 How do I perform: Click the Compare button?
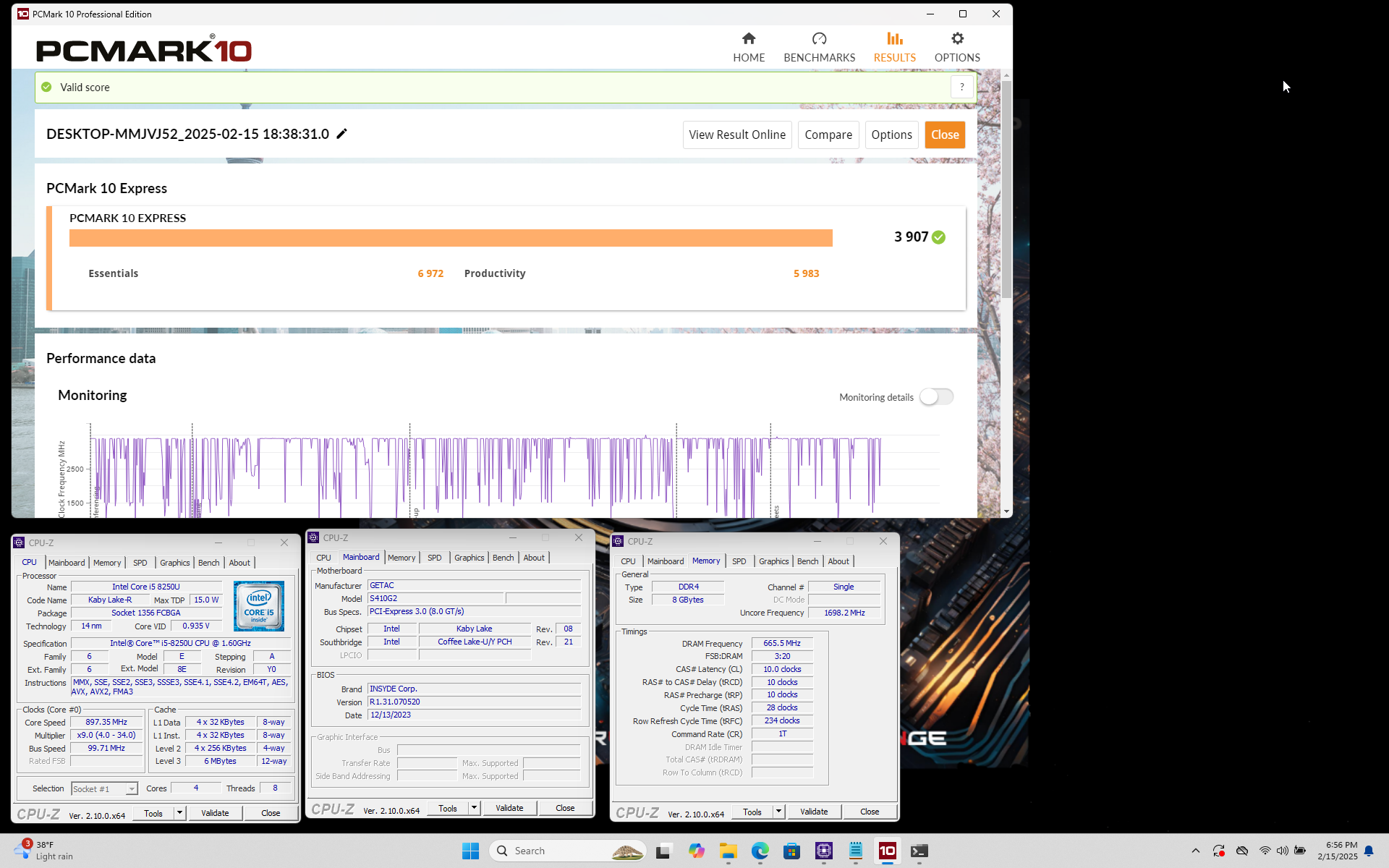pos(828,135)
